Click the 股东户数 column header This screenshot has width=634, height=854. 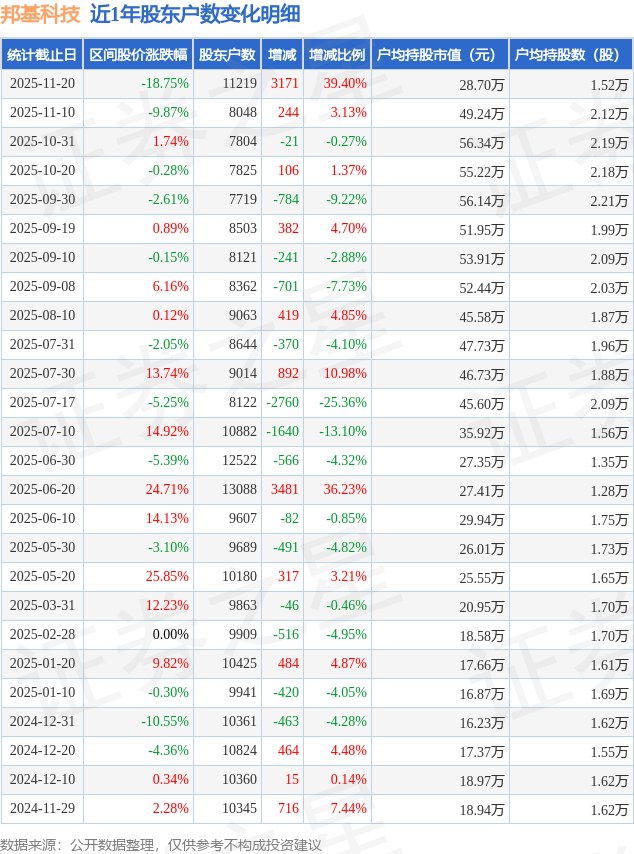point(226,55)
